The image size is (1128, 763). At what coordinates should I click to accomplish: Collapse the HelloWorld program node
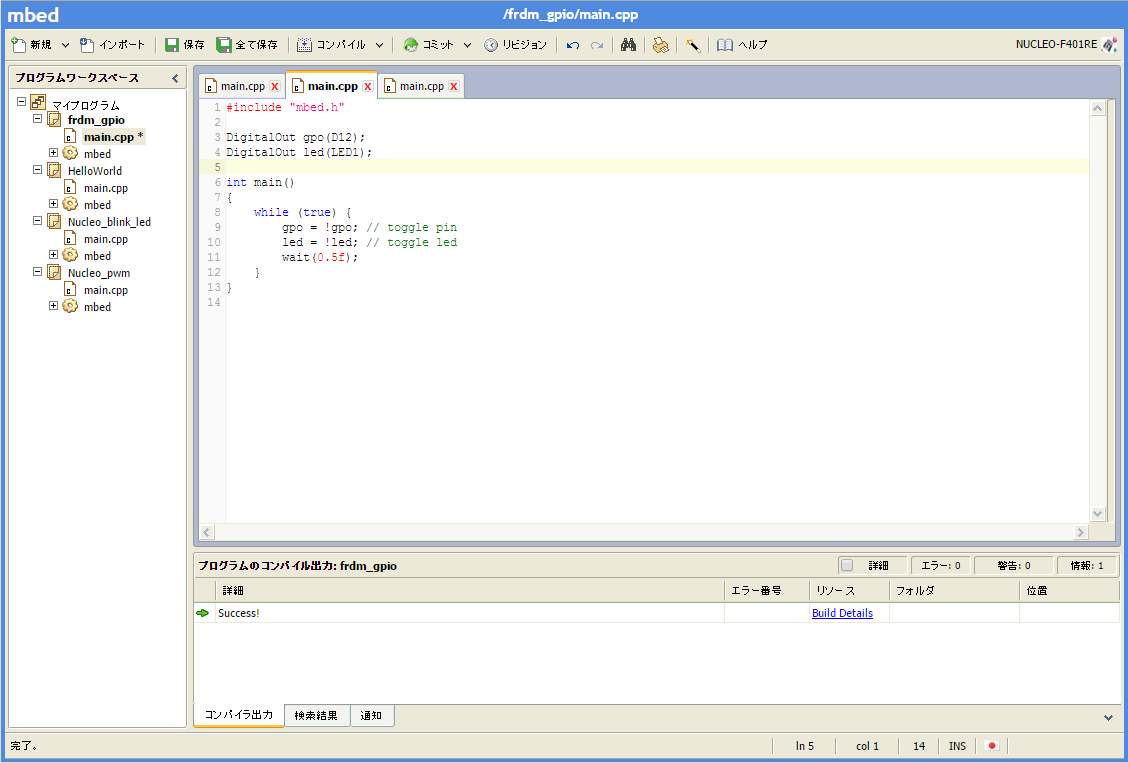tap(37, 170)
